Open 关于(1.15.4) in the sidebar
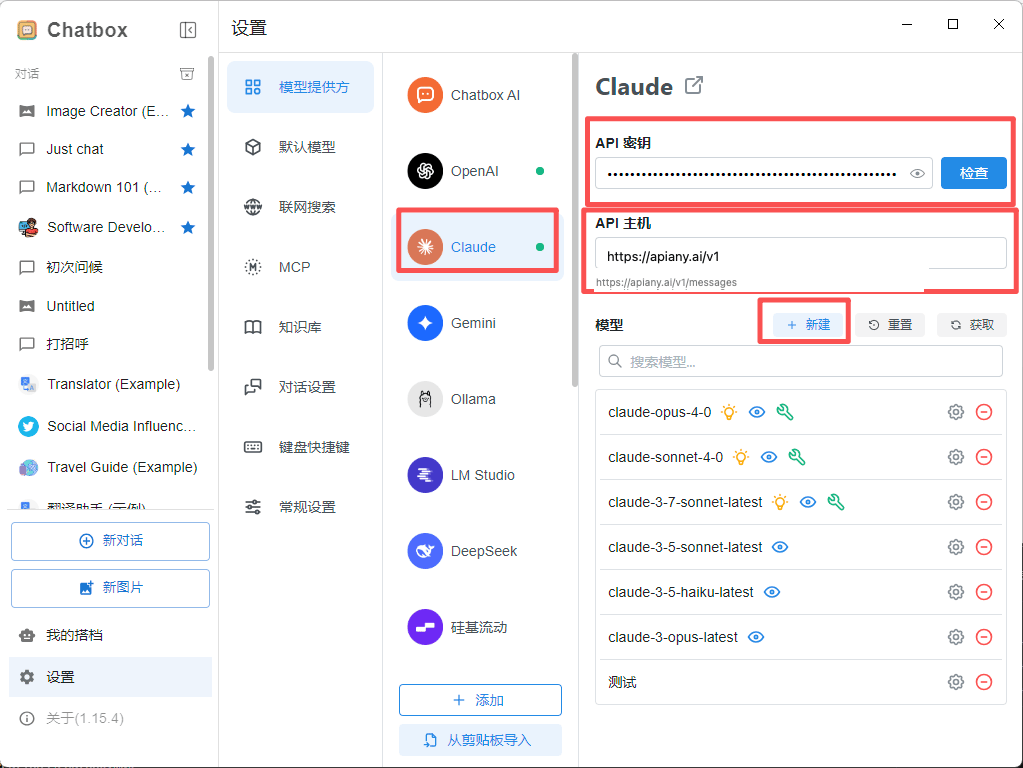Image resolution: width=1023 pixels, height=768 pixels. pos(110,718)
